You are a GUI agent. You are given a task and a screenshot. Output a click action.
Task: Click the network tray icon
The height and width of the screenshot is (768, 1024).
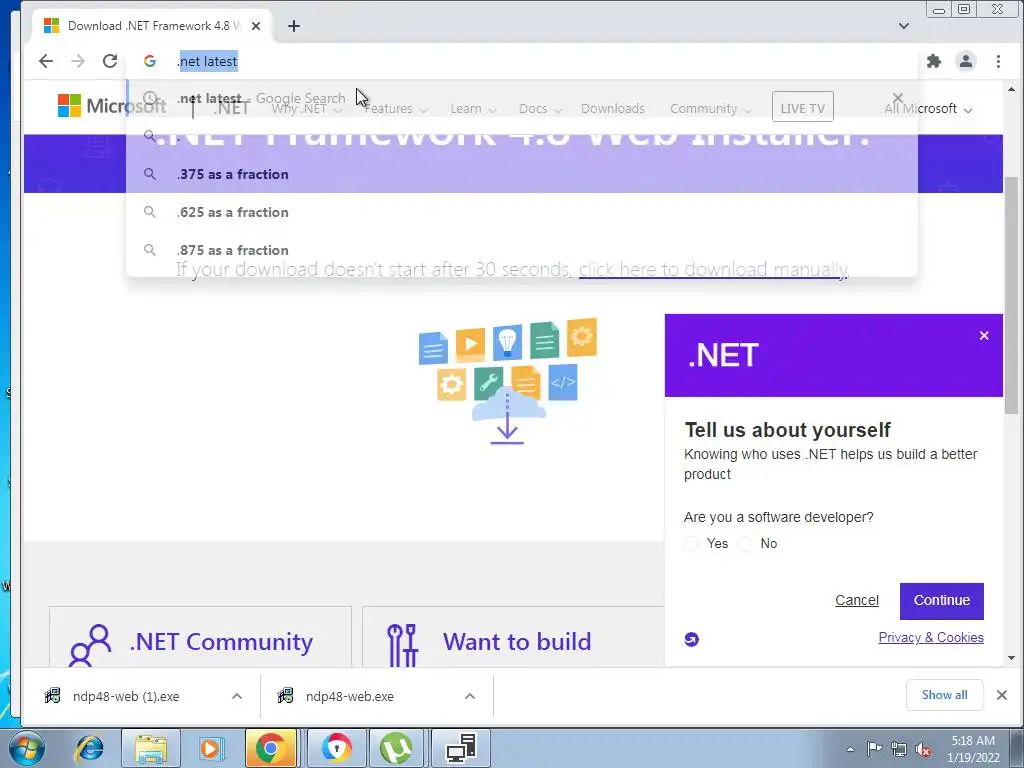click(899, 750)
